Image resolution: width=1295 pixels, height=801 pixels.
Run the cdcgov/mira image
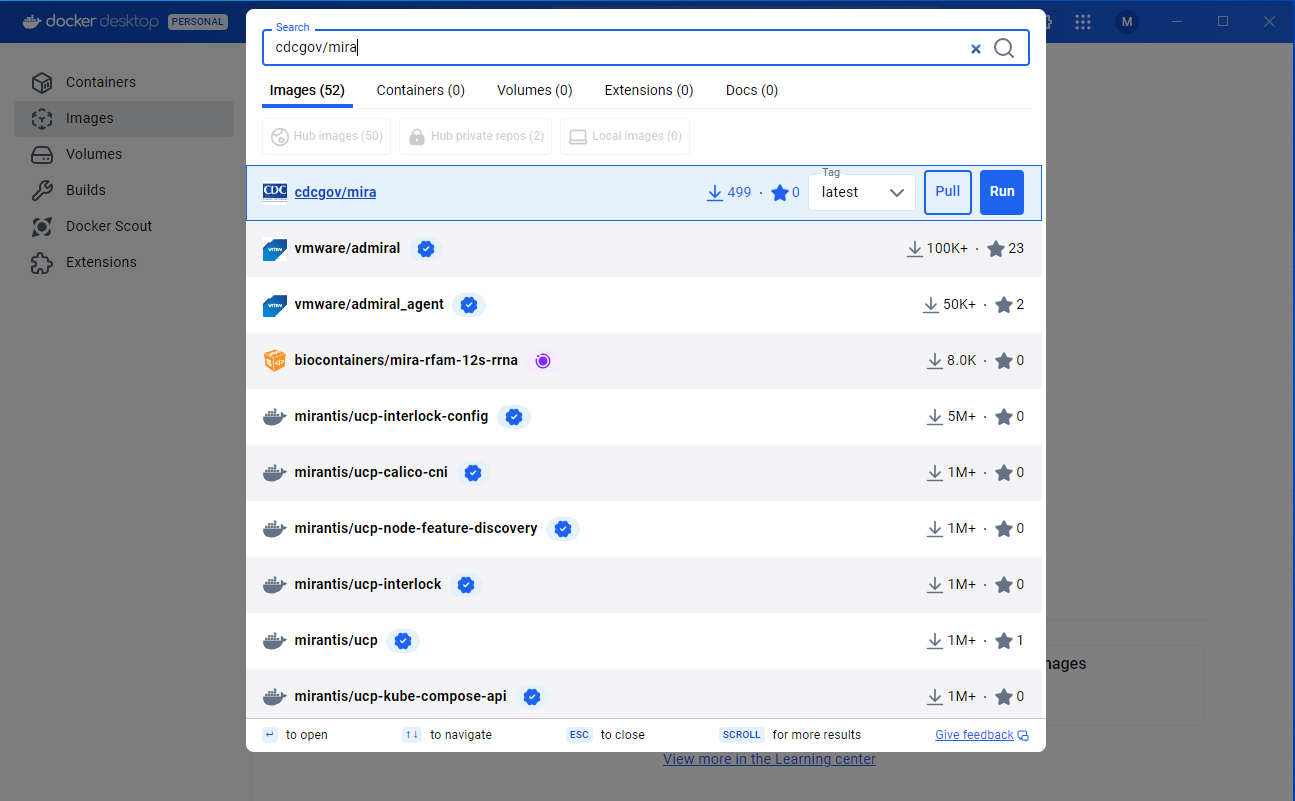click(x=1002, y=192)
